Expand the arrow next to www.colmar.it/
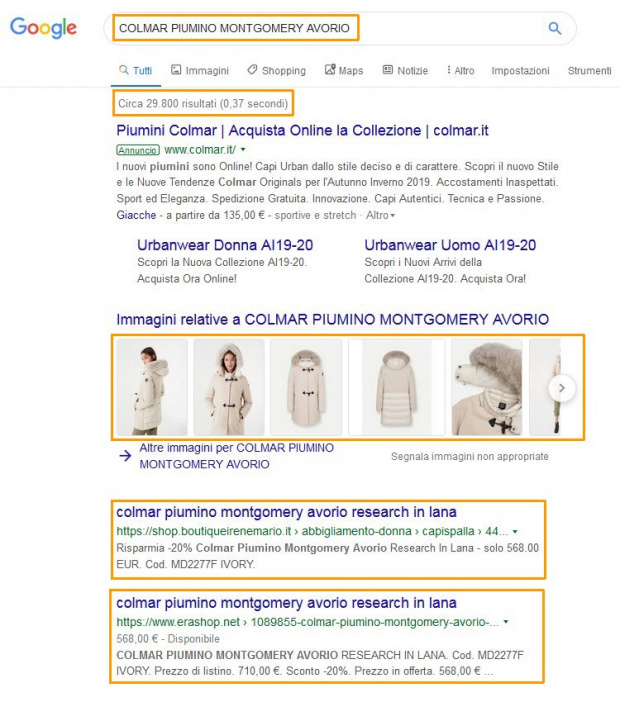The width and height of the screenshot is (620, 702). point(243,150)
